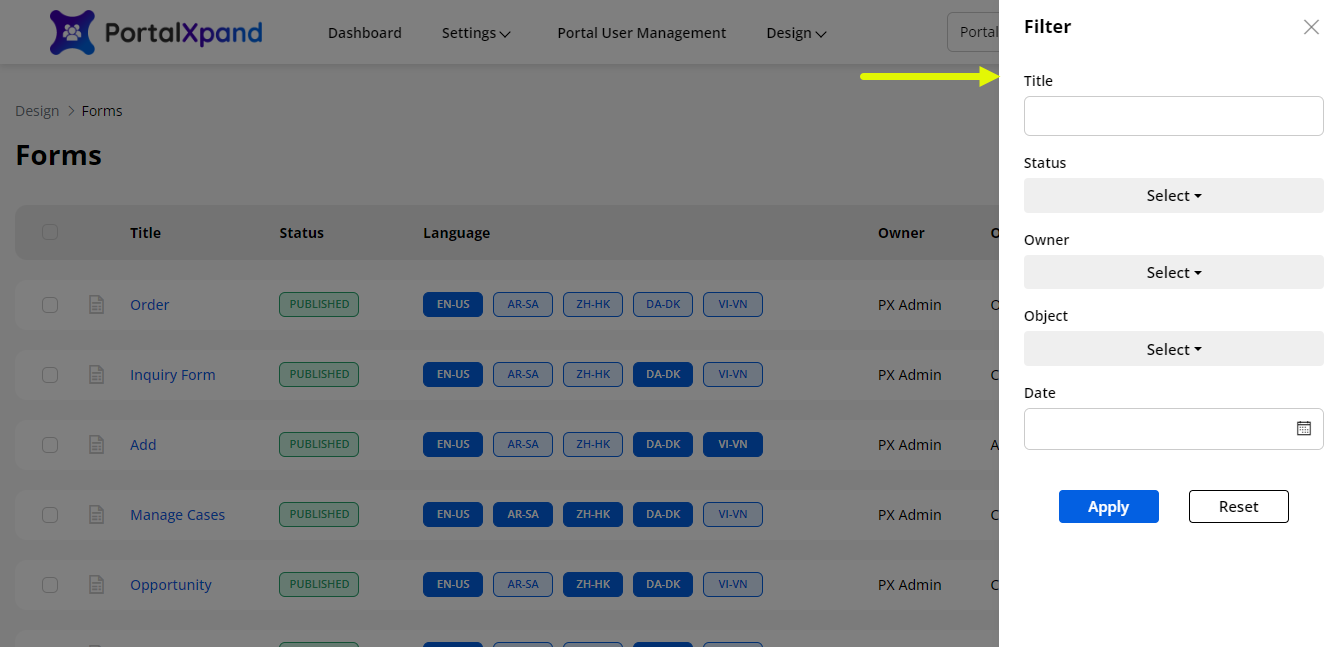Click Reset to clear filters
Image resolution: width=1343 pixels, height=647 pixels.
pos(1238,507)
